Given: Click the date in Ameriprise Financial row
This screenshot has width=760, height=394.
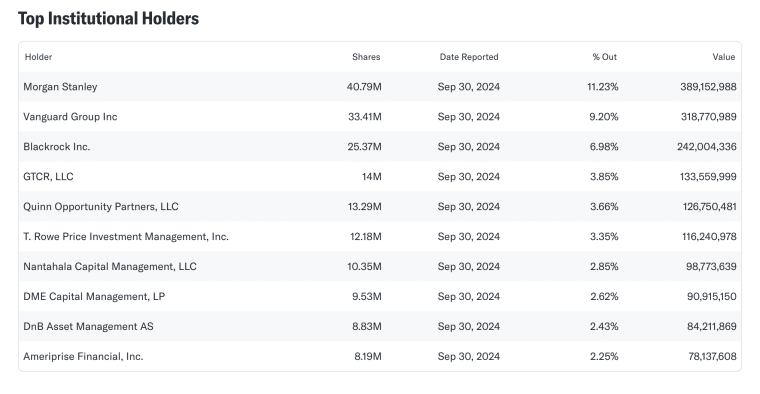Looking at the screenshot, I should (x=469, y=357).
